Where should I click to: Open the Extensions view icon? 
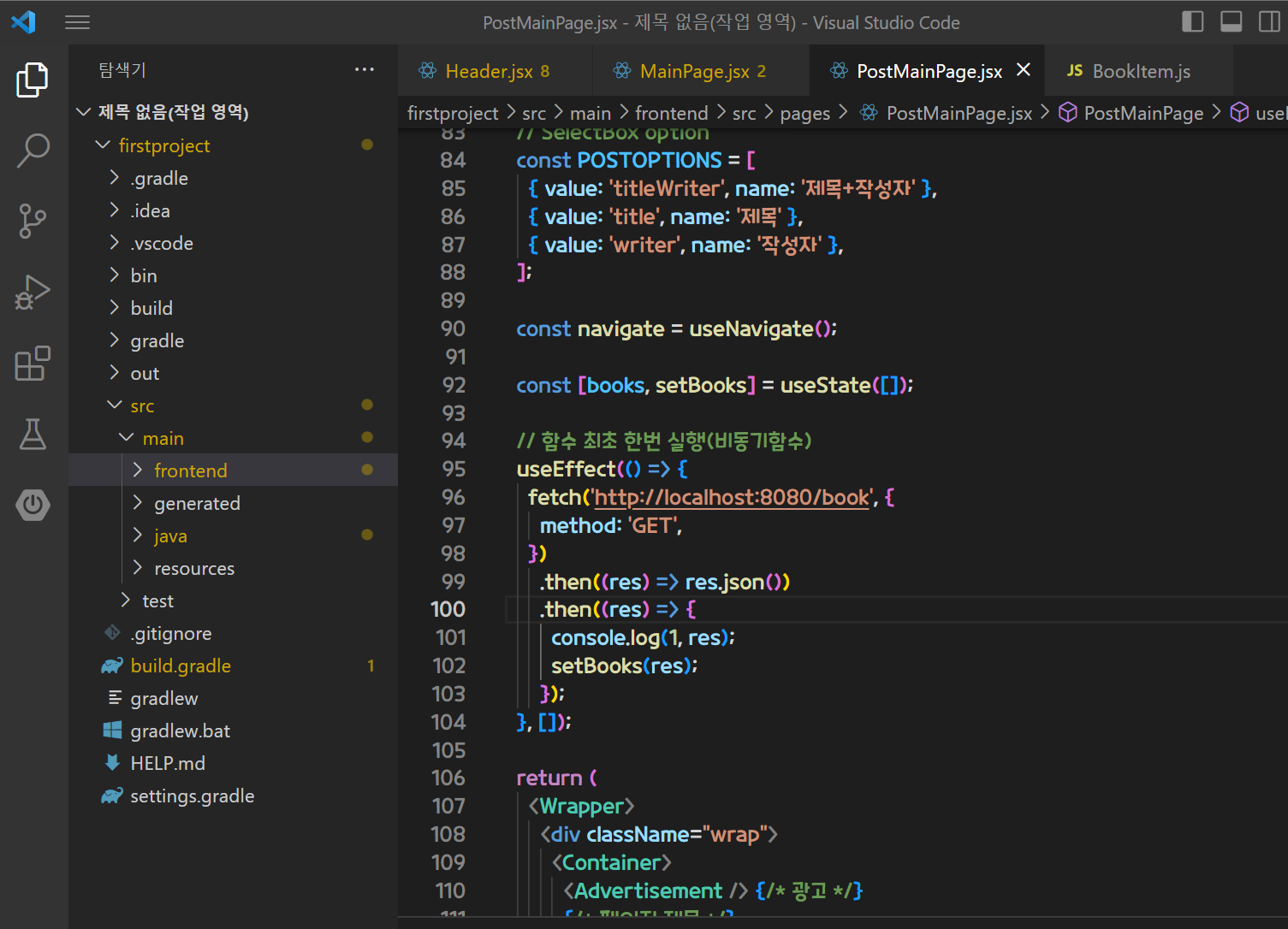tap(33, 364)
